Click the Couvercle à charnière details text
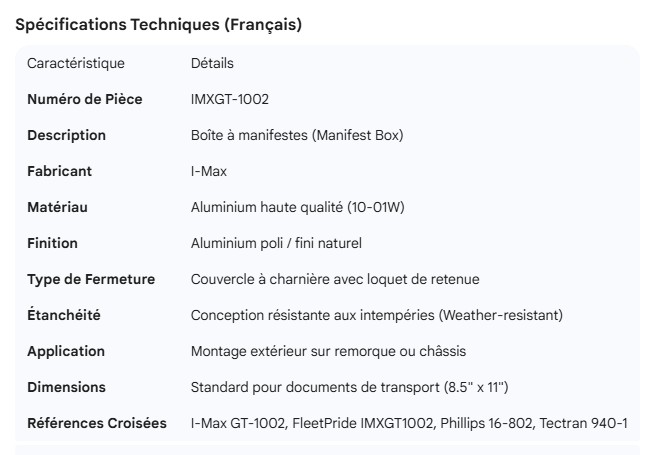This screenshot has height=455, width=654. click(342, 279)
